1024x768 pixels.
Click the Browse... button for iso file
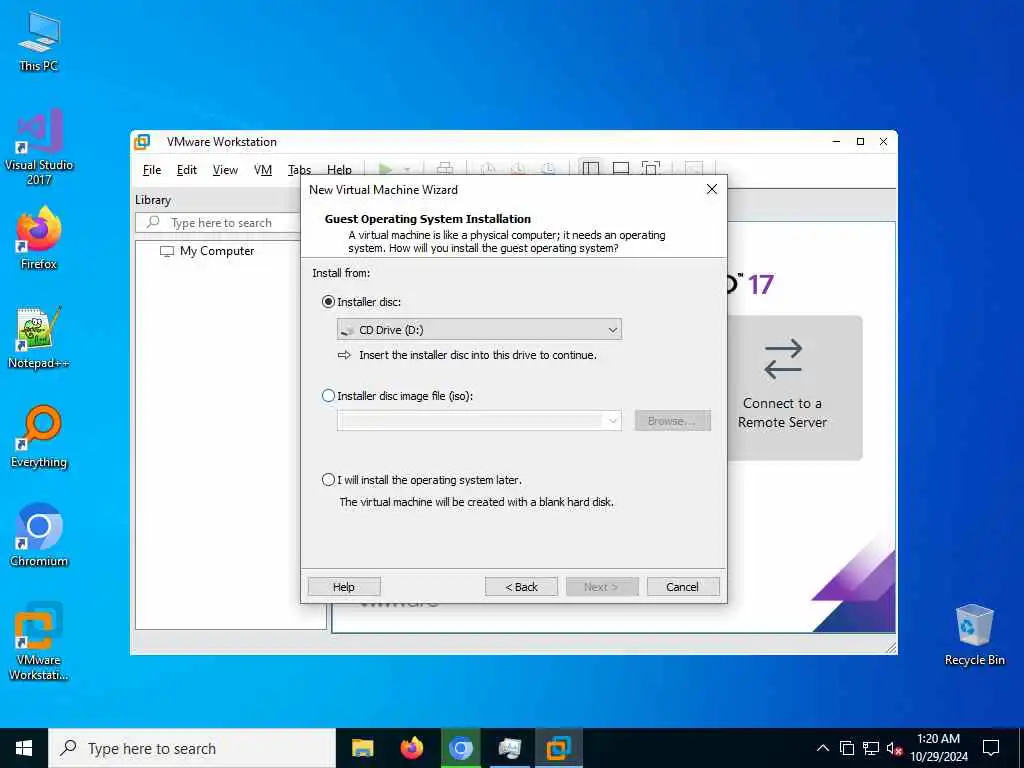[672, 421]
